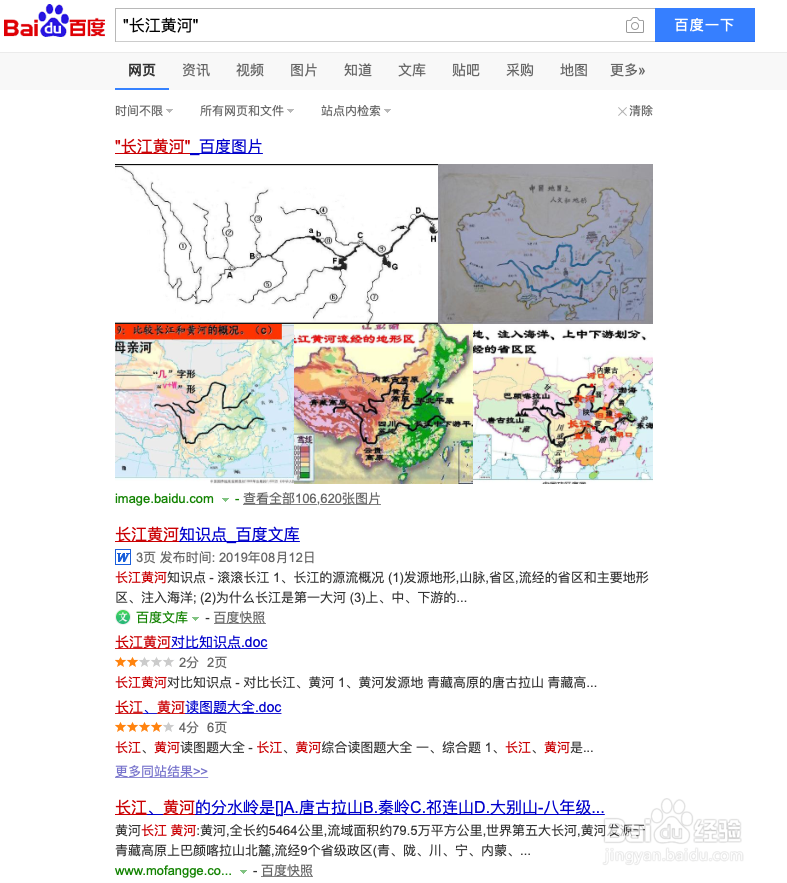Expand the arrow beside 百度文库
Viewport: 787px width, 883px height.
tap(195, 618)
